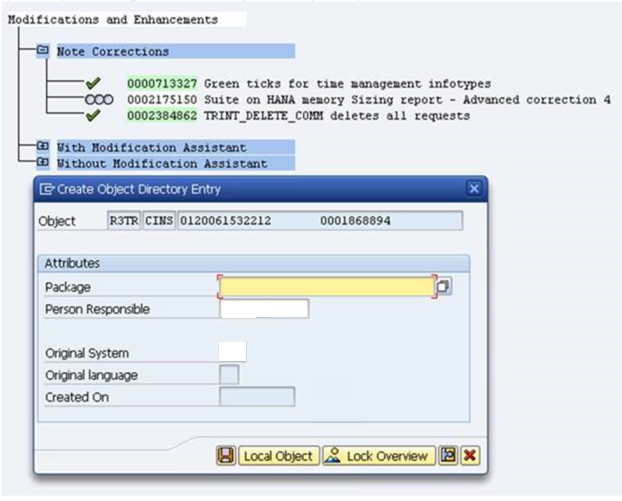Click the dialog title icon
The height and width of the screenshot is (501, 622).
coord(46,189)
